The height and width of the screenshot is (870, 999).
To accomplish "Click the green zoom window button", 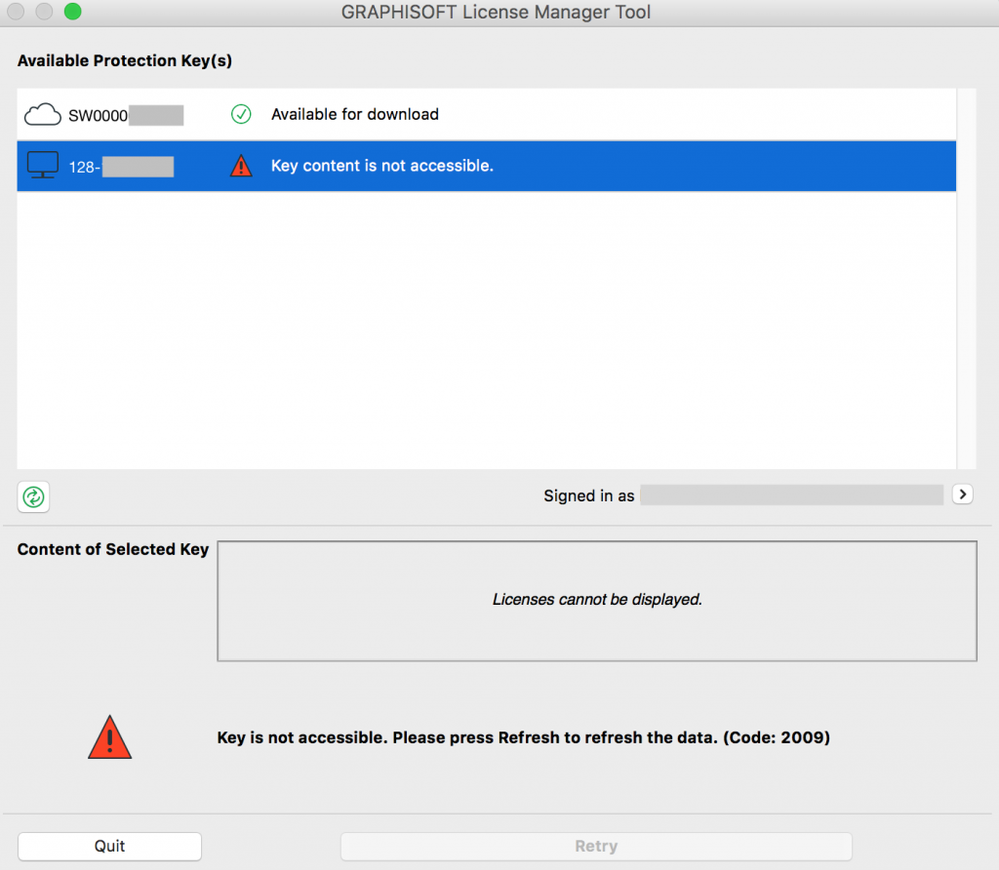I will coord(73,11).
